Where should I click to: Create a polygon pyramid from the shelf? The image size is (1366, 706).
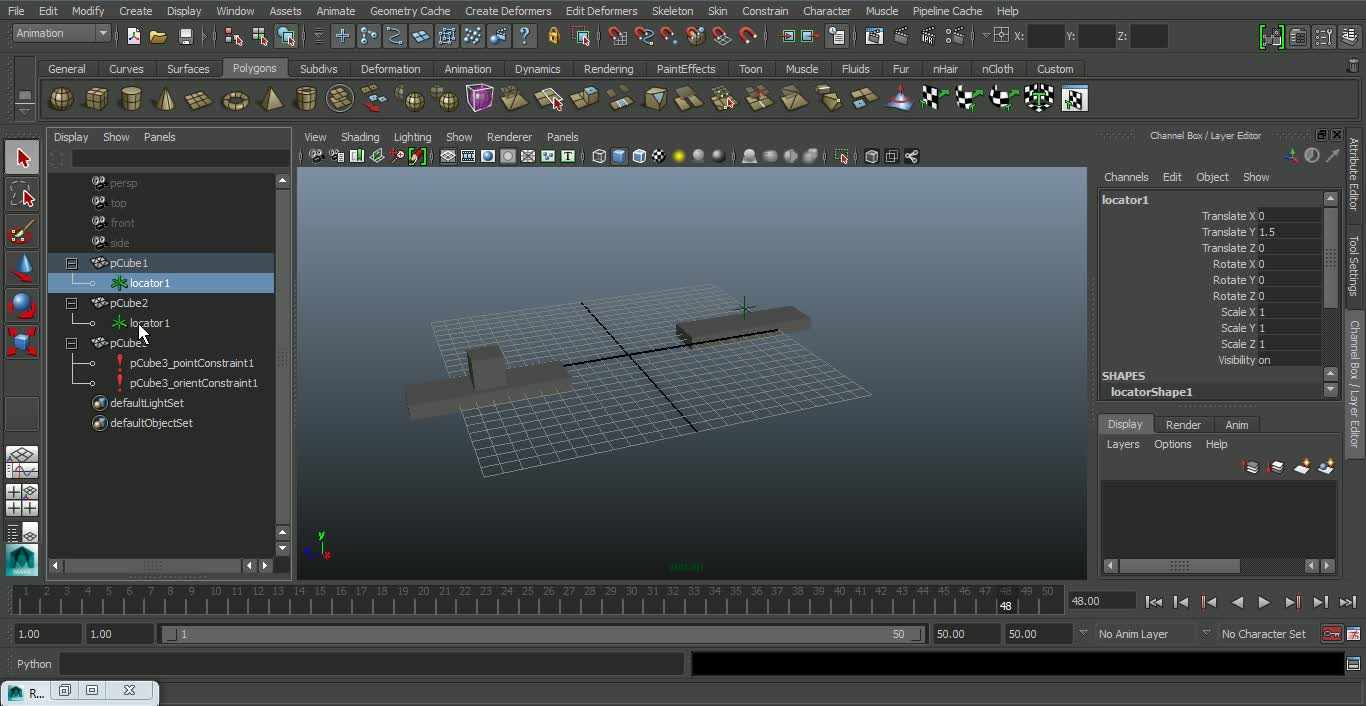270,99
